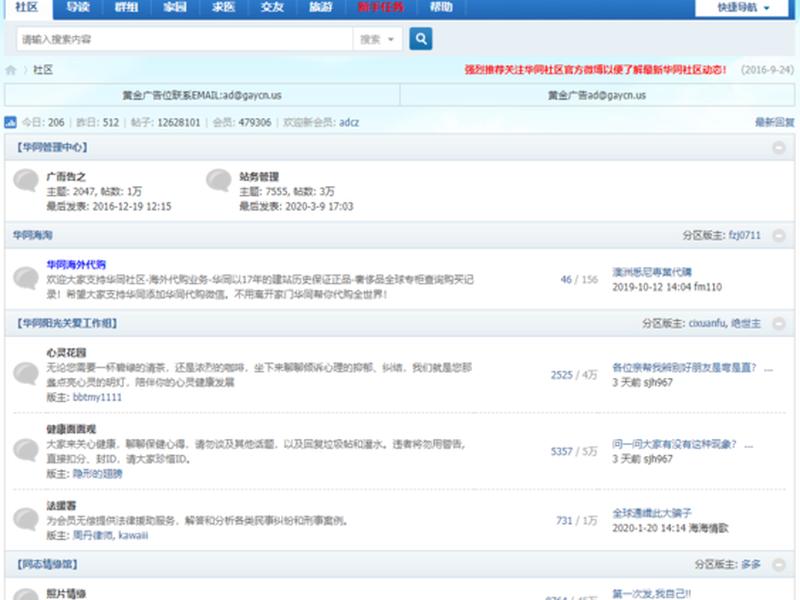Open the red 新手任务 nav tab

[381, 7]
